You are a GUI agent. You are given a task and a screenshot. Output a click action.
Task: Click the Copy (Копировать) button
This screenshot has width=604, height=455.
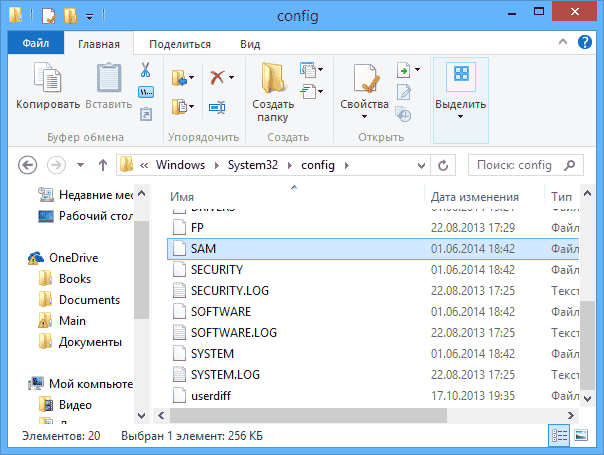tap(48, 86)
